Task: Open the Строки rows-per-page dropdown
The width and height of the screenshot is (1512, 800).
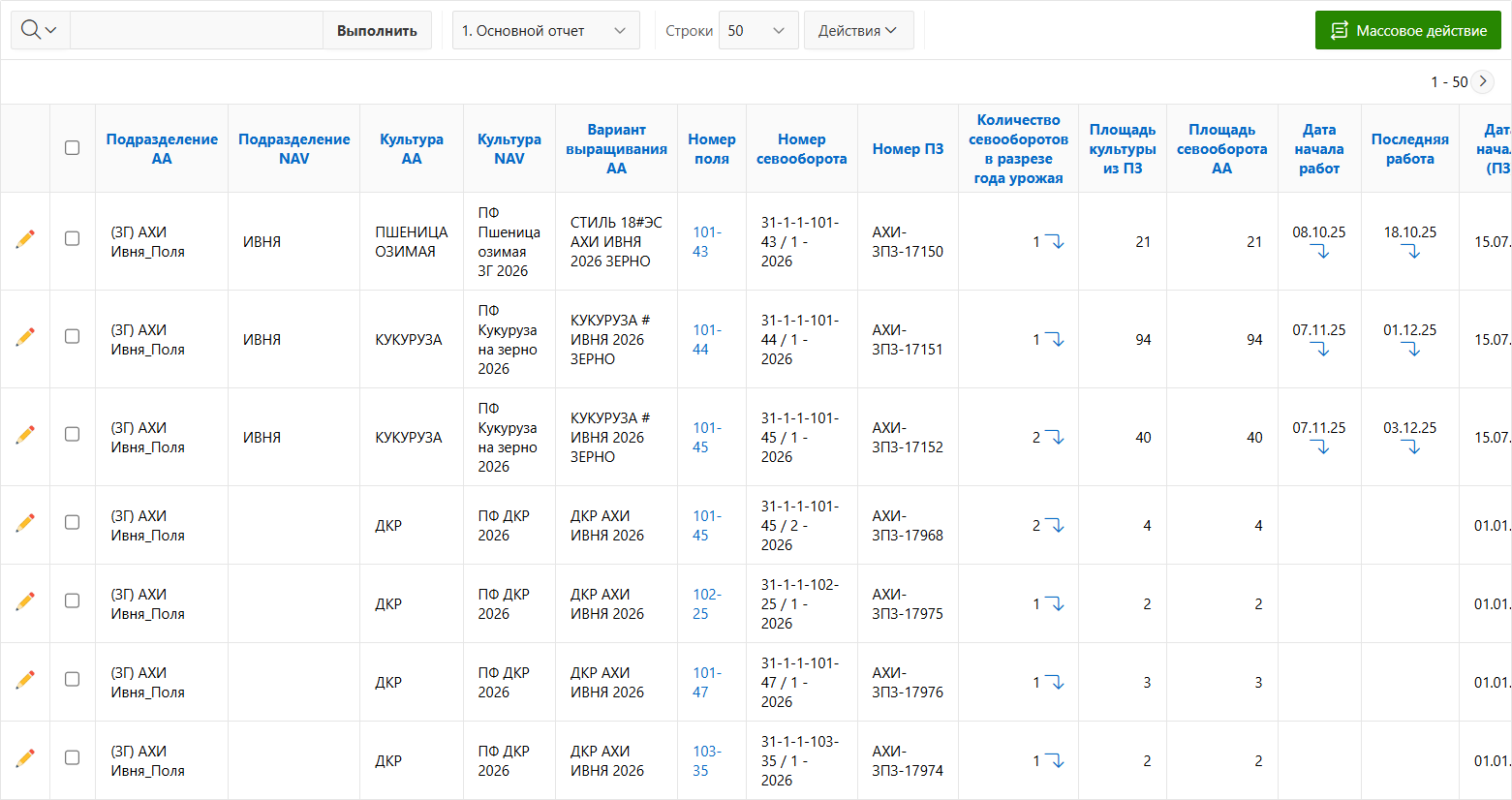Action: (757, 30)
